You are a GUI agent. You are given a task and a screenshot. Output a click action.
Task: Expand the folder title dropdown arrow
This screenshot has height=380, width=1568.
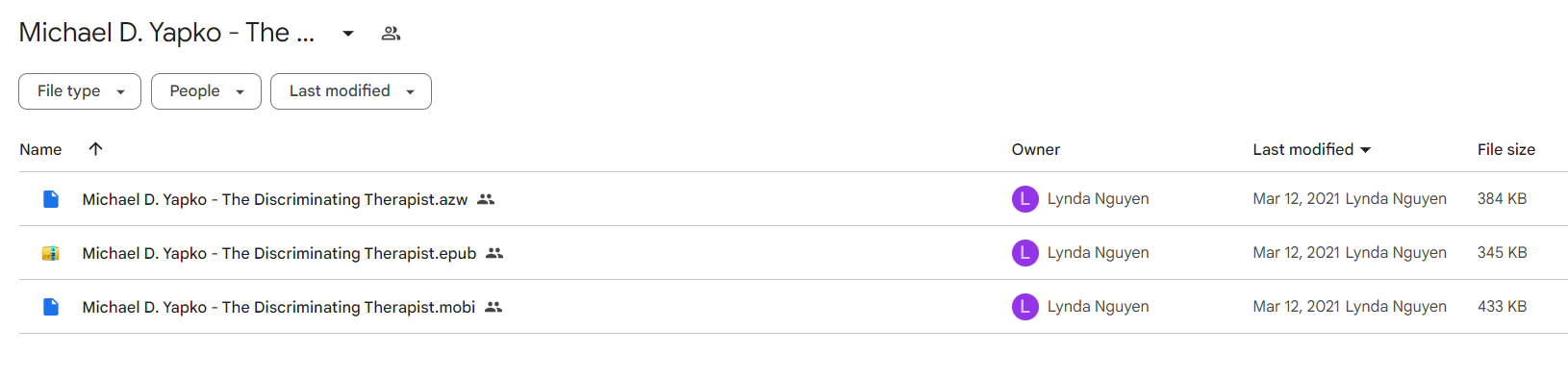(x=348, y=34)
